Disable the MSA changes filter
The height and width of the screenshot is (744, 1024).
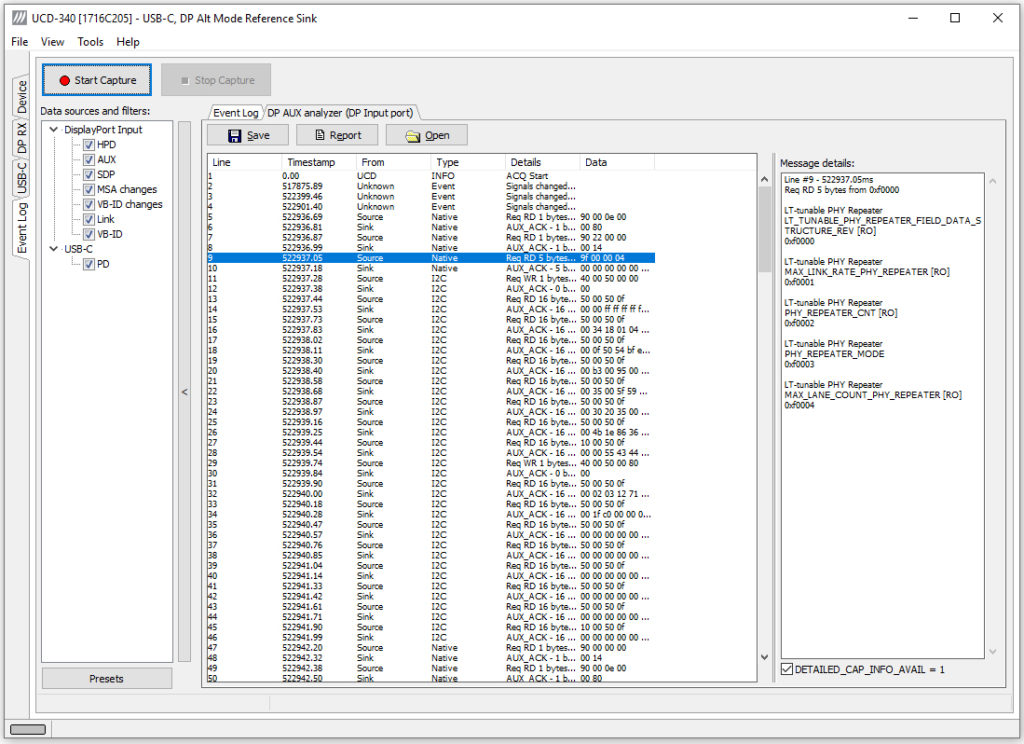[89, 189]
